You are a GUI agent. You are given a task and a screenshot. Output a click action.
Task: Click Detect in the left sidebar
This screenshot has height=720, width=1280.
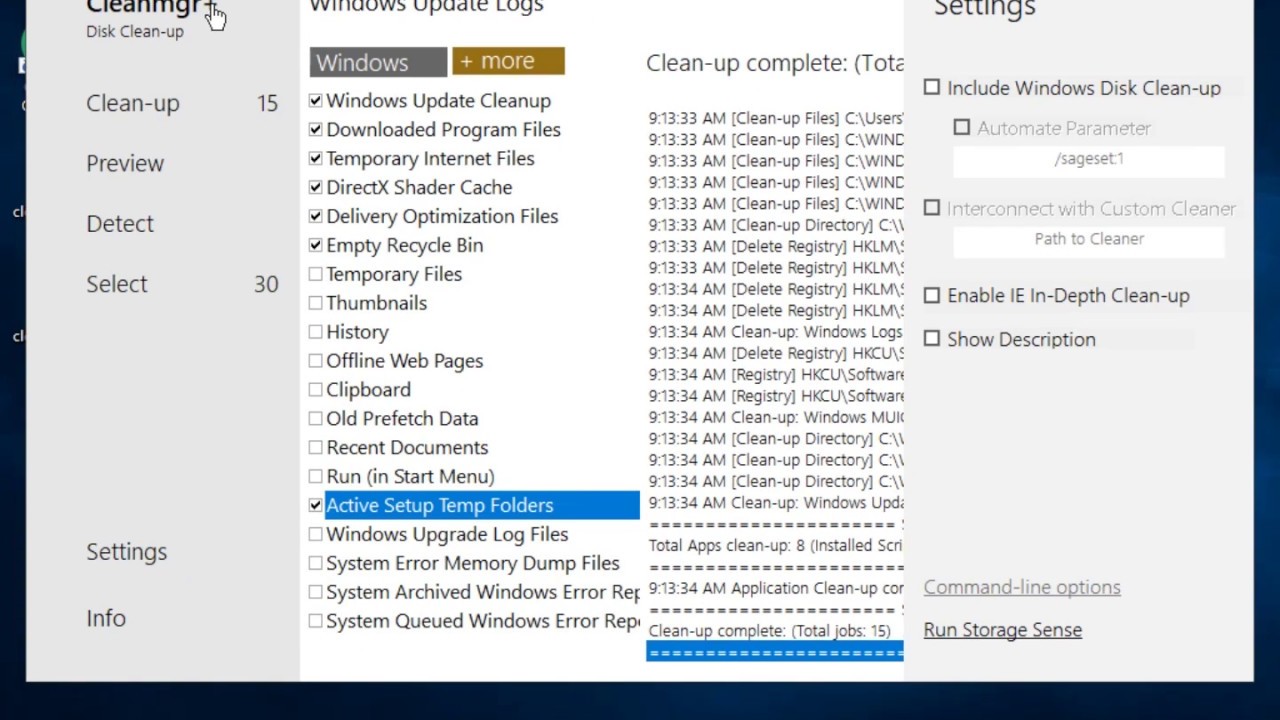coord(120,223)
